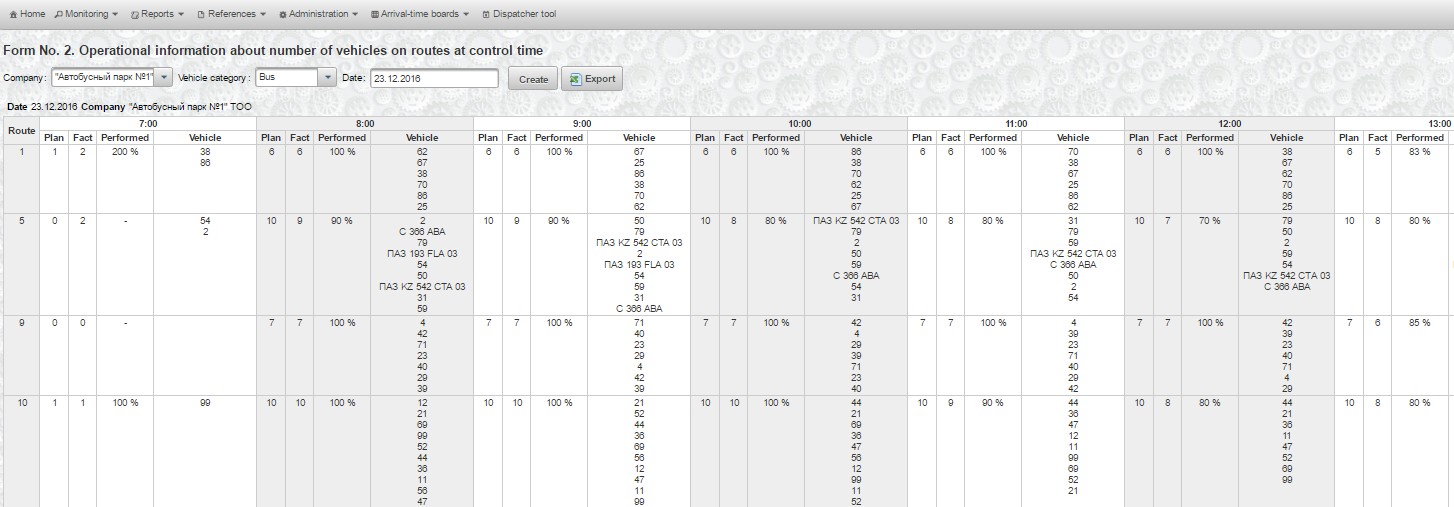
Task: Open the Arrival-time boards menu
Action: click(424, 15)
